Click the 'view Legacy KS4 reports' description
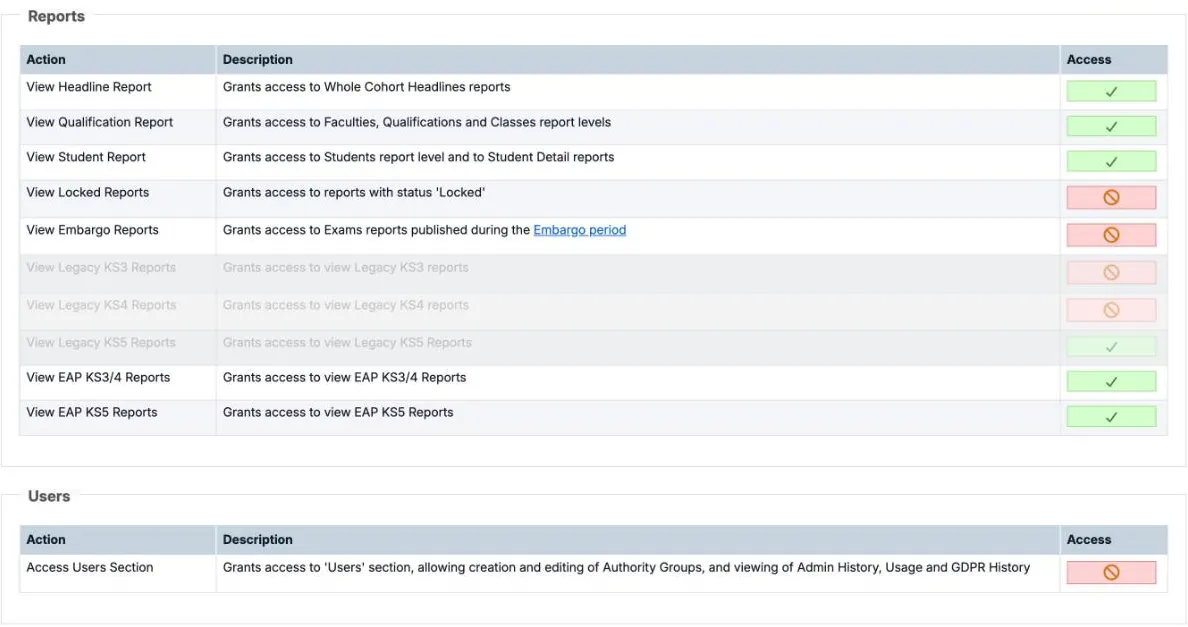Screen dimensions: 1188x627 click(x=345, y=305)
